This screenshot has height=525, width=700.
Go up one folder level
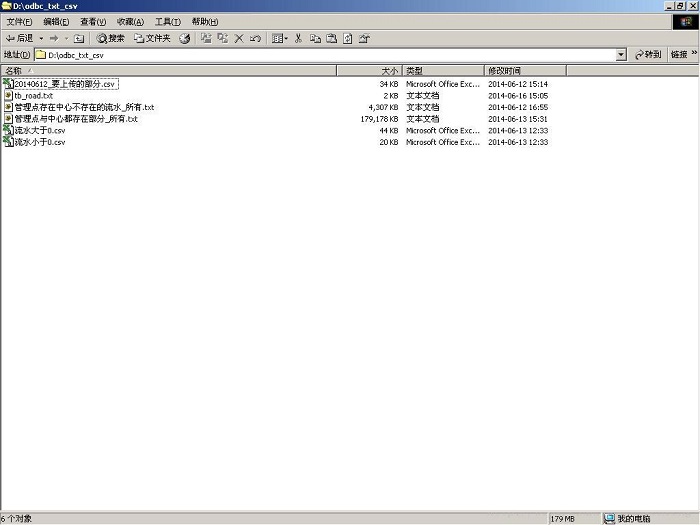[x=79, y=38]
